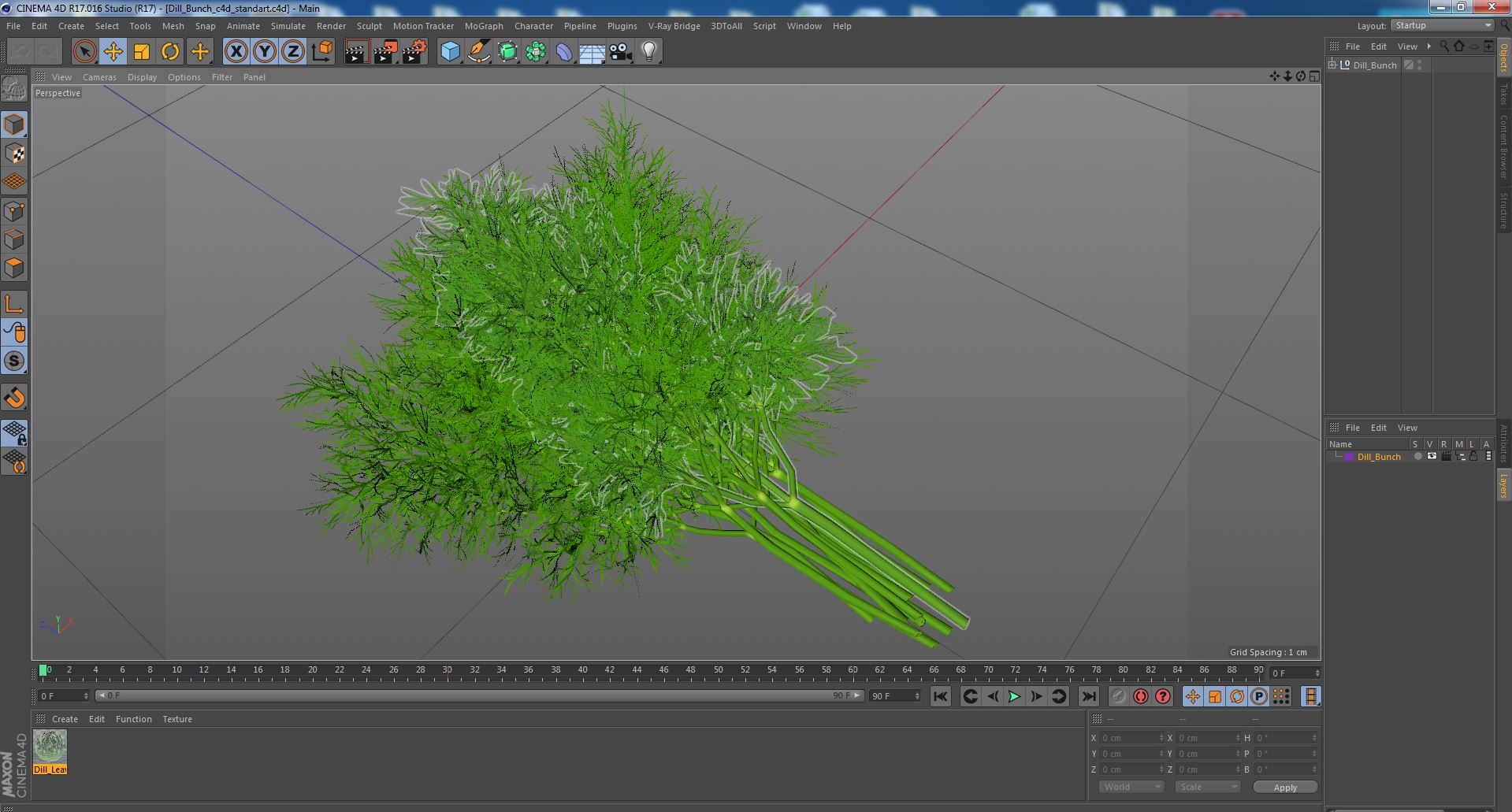Image resolution: width=1512 pixels, height=812 pixels.
Task: Toggle Position keyframe recording
Action: tap(1193, 696)
